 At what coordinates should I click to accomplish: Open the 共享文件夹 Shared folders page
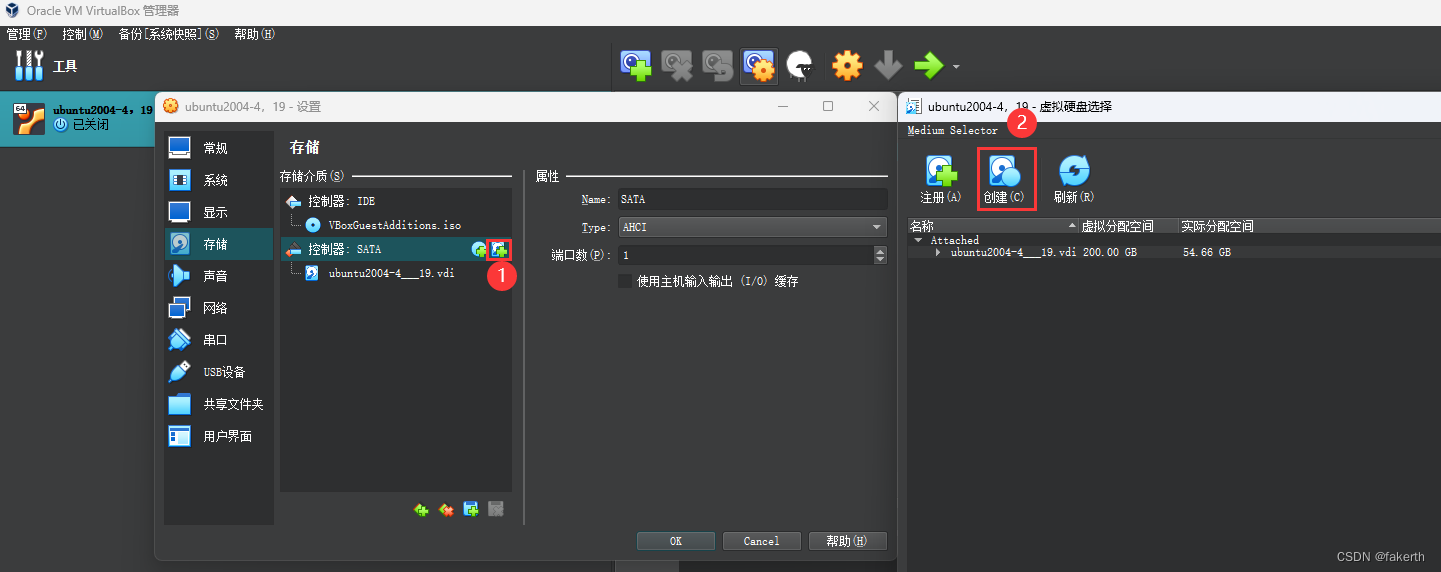[x=219, y=404]
